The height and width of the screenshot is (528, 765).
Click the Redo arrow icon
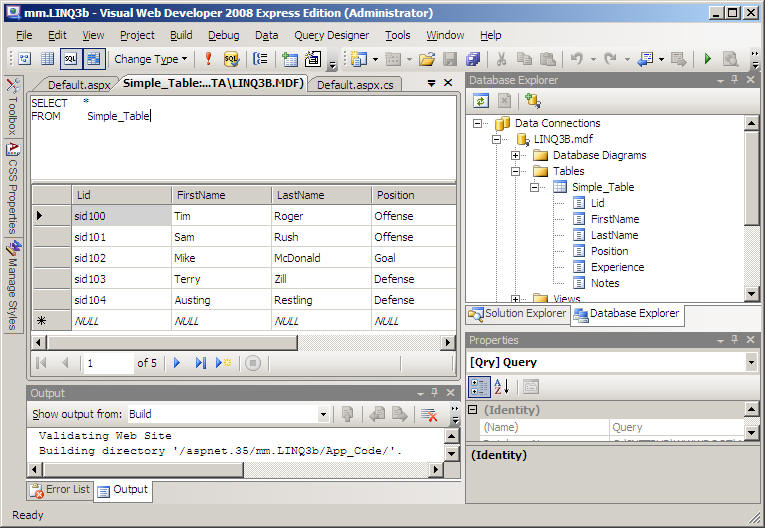coord(610,59)
